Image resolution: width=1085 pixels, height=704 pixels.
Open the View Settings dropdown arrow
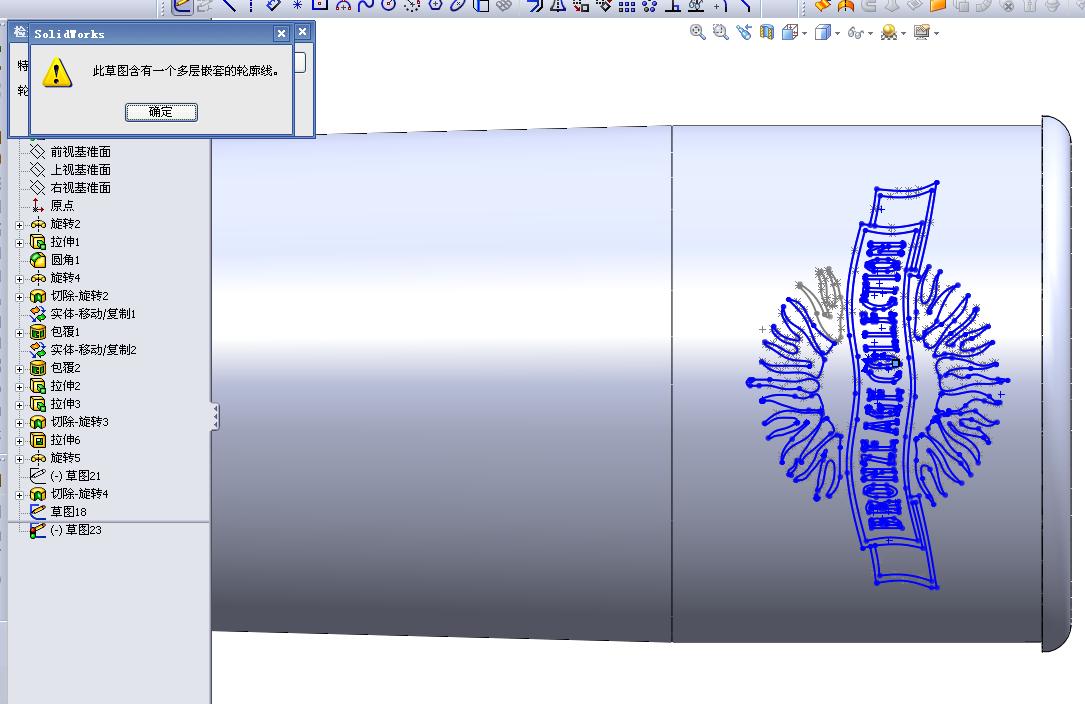coord(936,33)
